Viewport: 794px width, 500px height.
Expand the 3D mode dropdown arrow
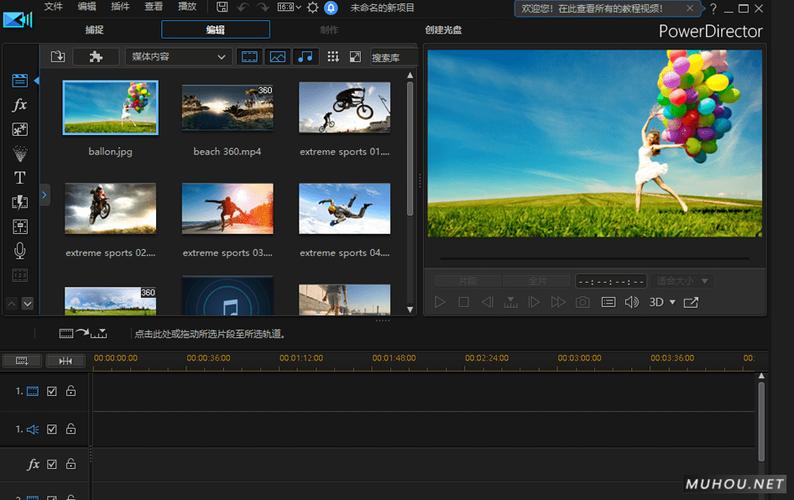(672, 302)
